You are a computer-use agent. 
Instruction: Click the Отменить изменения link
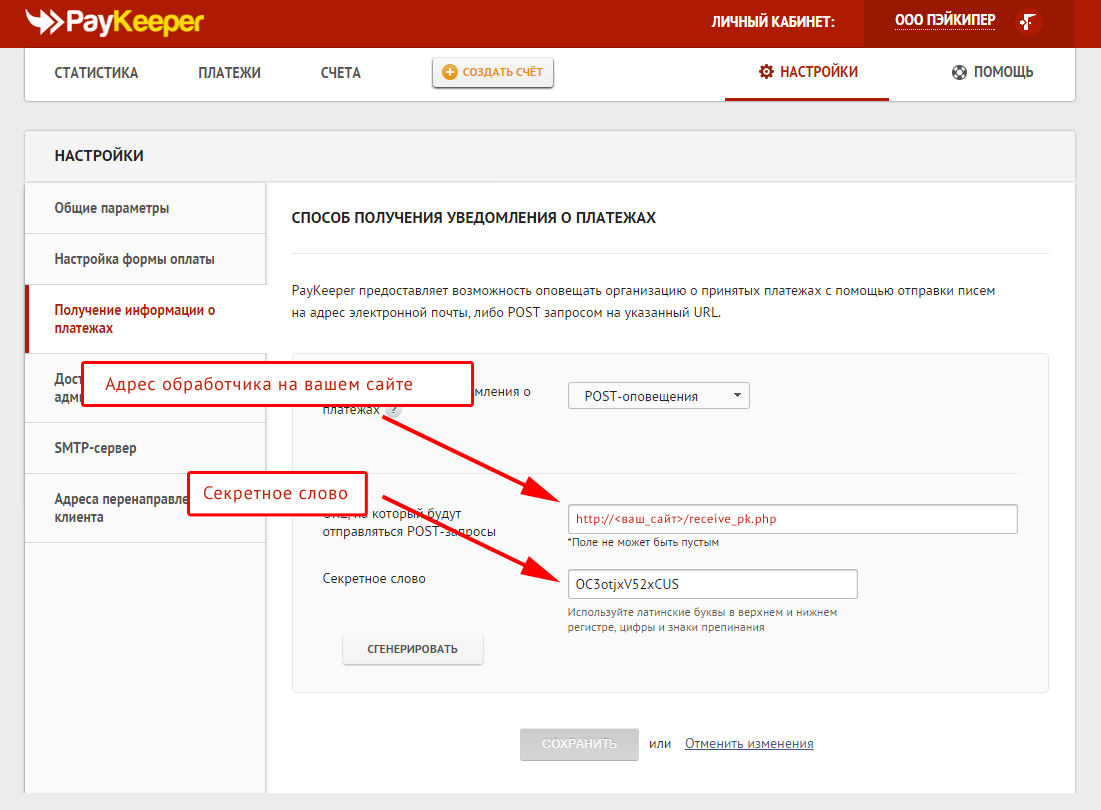point(749,744)
